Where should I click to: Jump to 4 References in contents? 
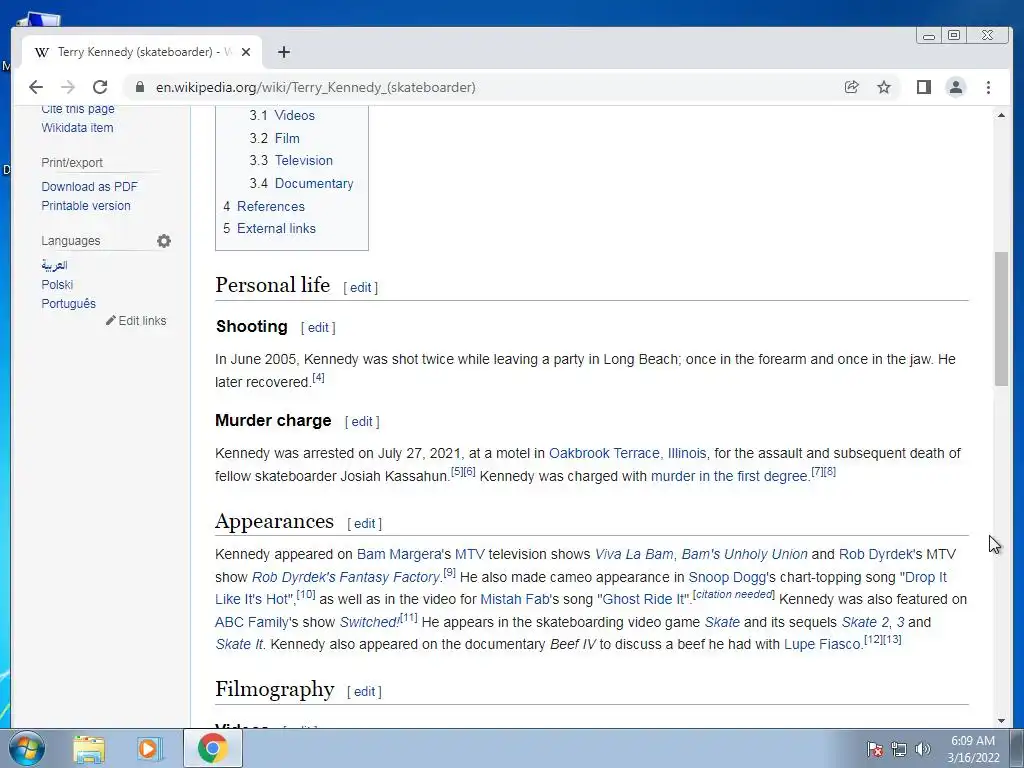point(264,206)
